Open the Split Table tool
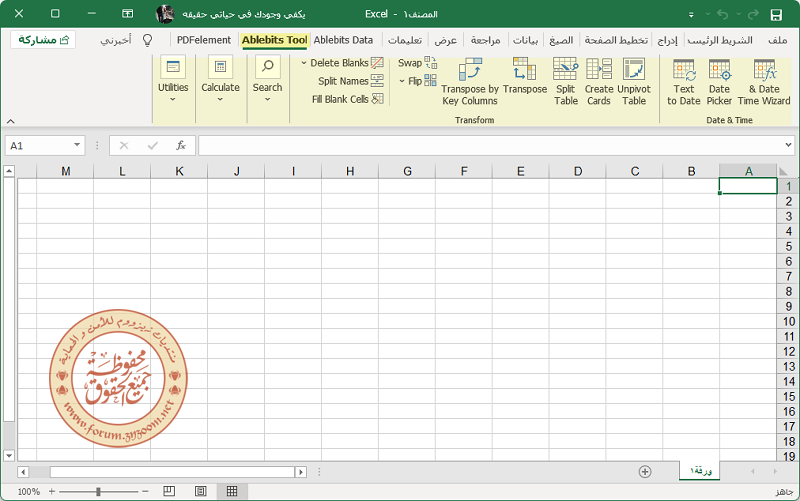This screenshot has height=501, width=800. pyautogui.click(x=566, y=82)
